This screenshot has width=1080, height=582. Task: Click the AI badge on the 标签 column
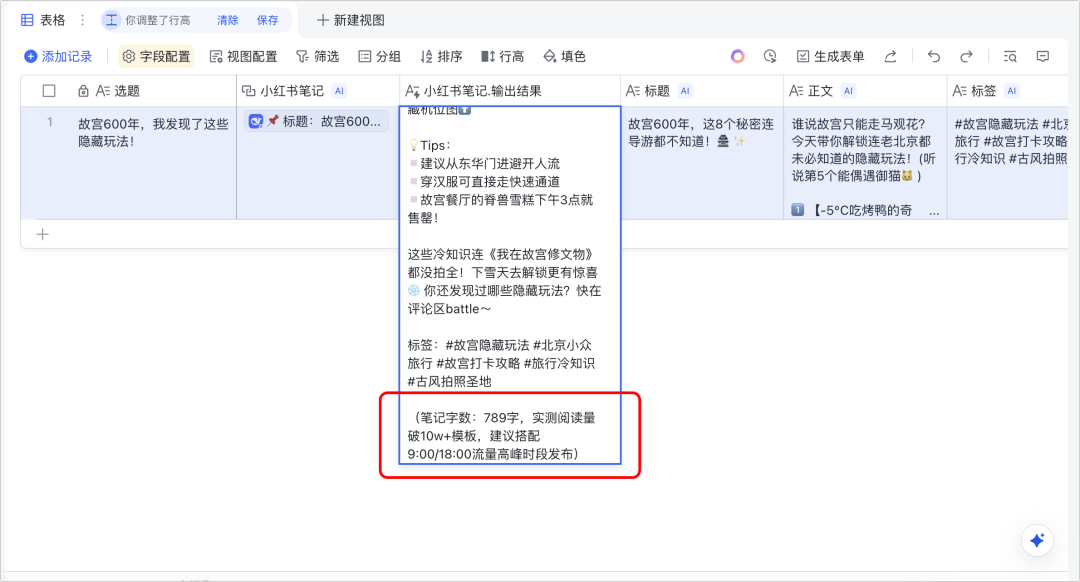tap(1011, 91)
